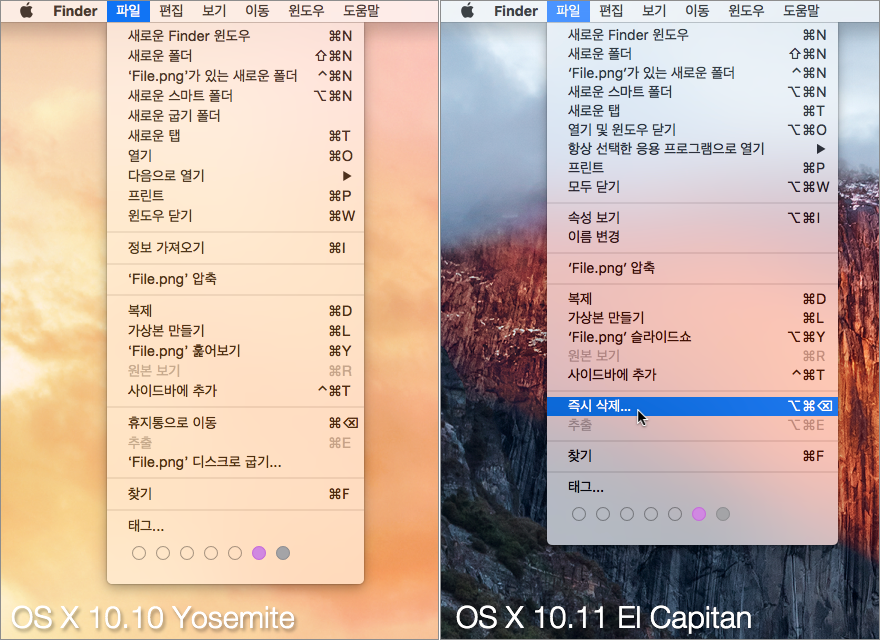Open Apple menu in El Capitan screenshot
880x640 pixels.
coord(467,11)
